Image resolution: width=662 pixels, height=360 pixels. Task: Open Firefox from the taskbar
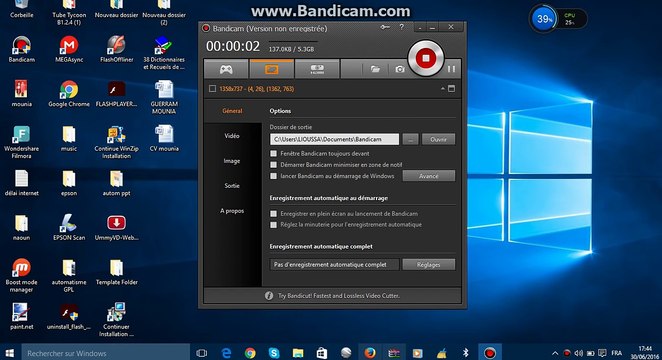point(370,353)
